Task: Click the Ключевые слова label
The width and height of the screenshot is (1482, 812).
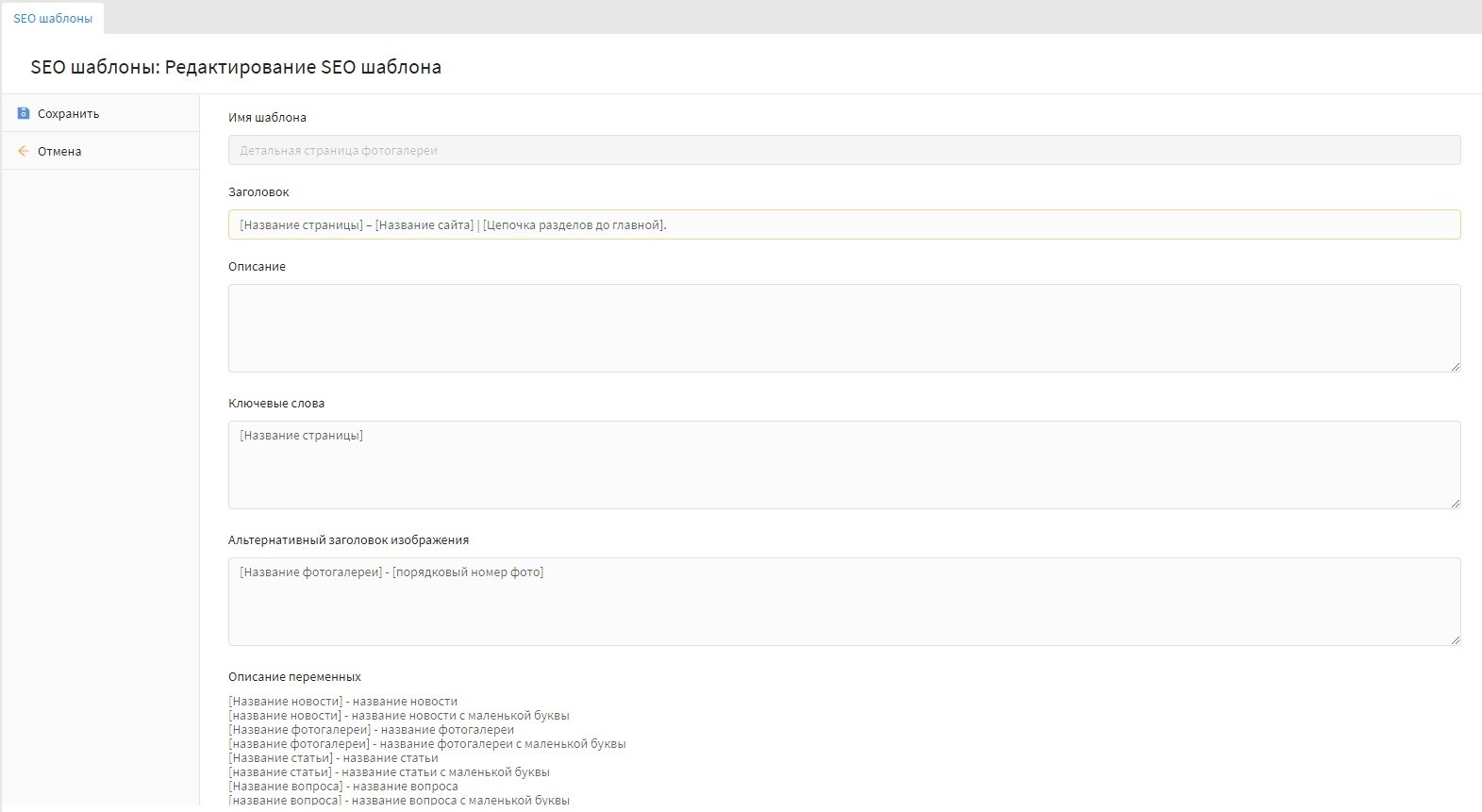Action: (x=276, y=404)
